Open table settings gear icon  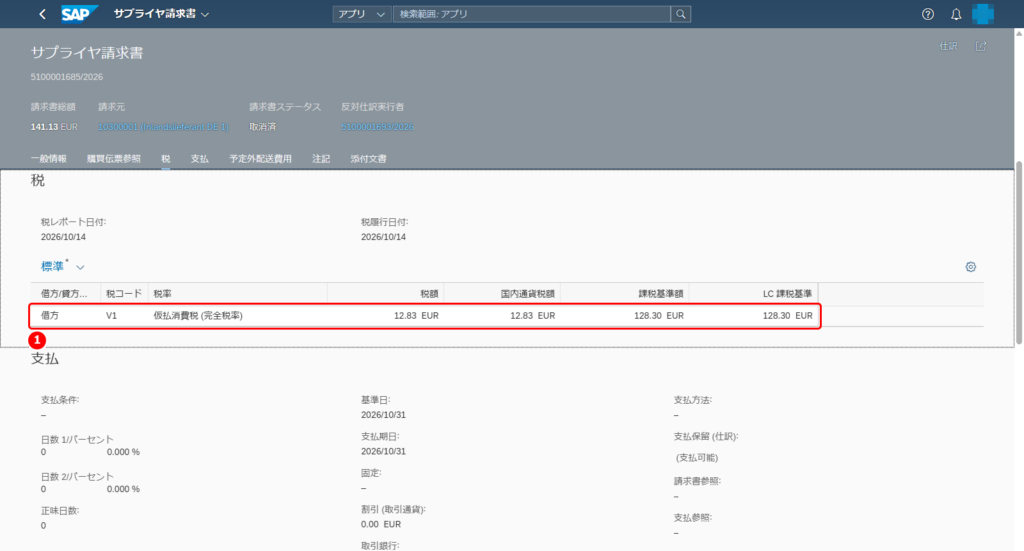pos(970,266)
